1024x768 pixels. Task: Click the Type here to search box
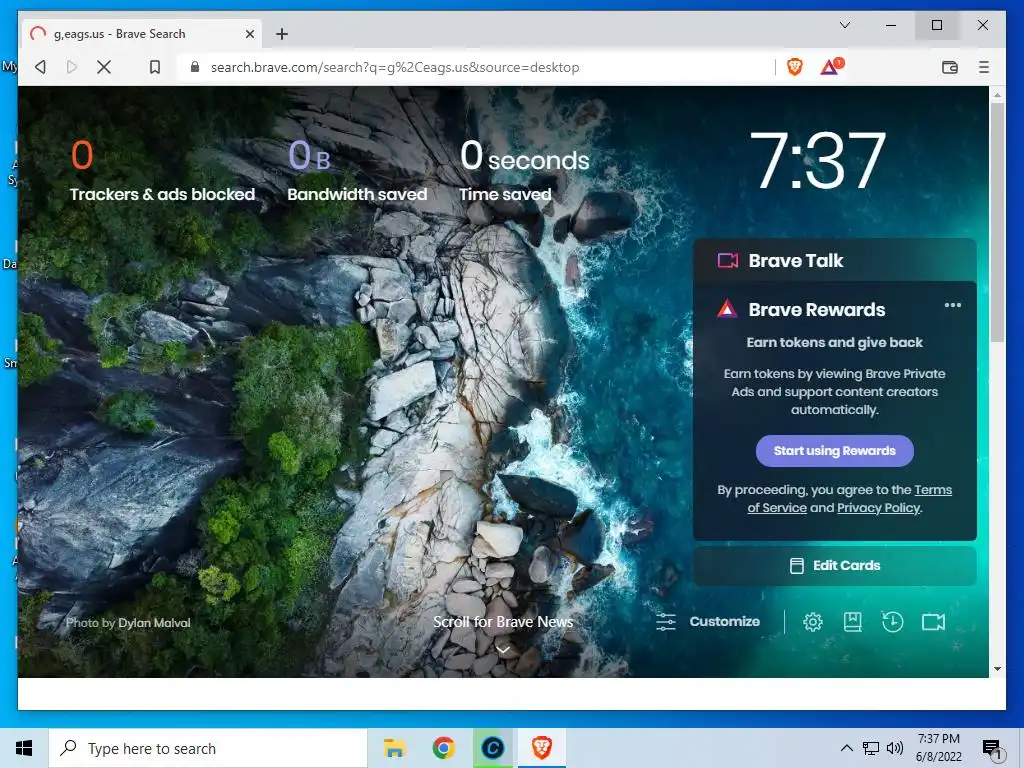(x=208, y=748)
